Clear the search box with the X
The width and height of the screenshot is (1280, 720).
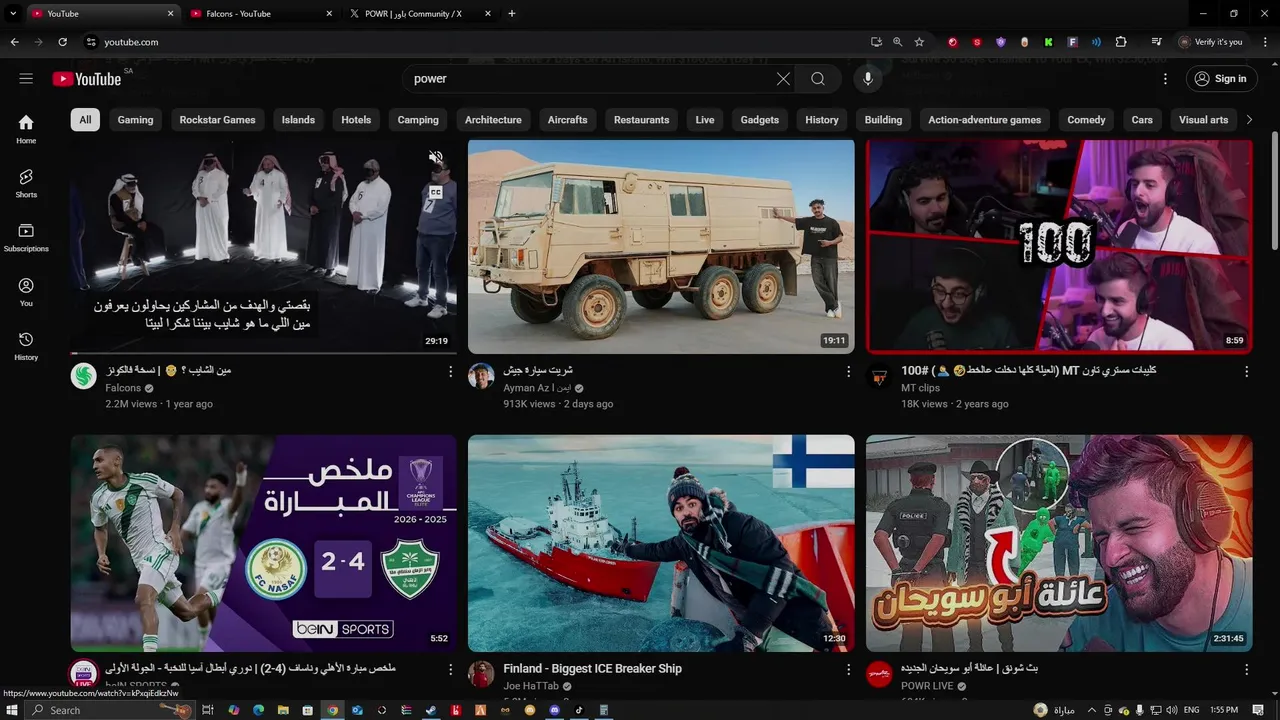783,79
